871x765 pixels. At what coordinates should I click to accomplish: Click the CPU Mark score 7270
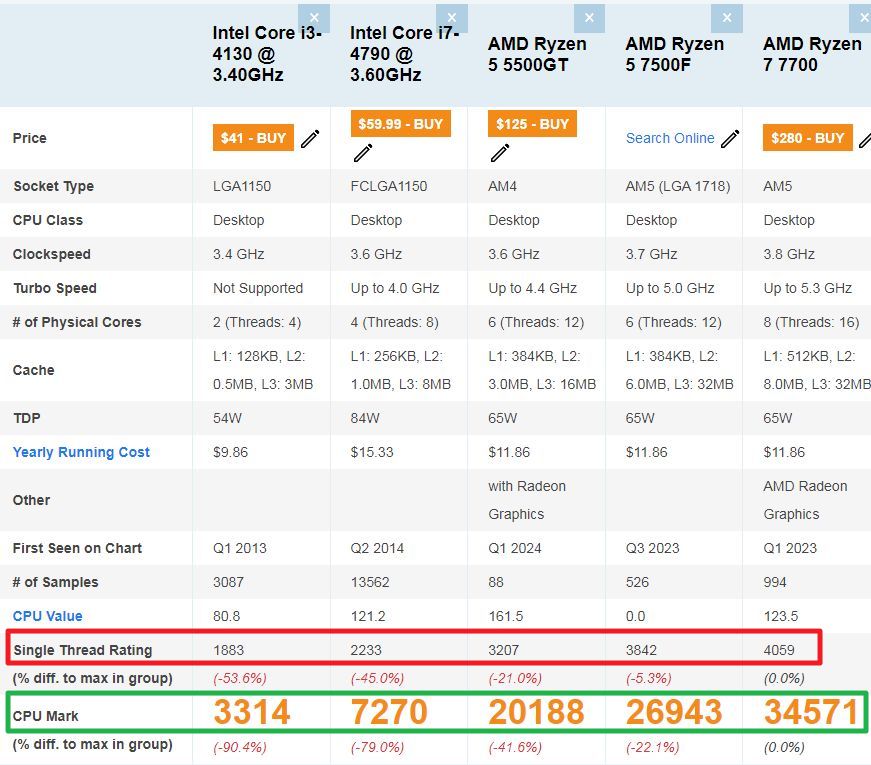[389, 712]
